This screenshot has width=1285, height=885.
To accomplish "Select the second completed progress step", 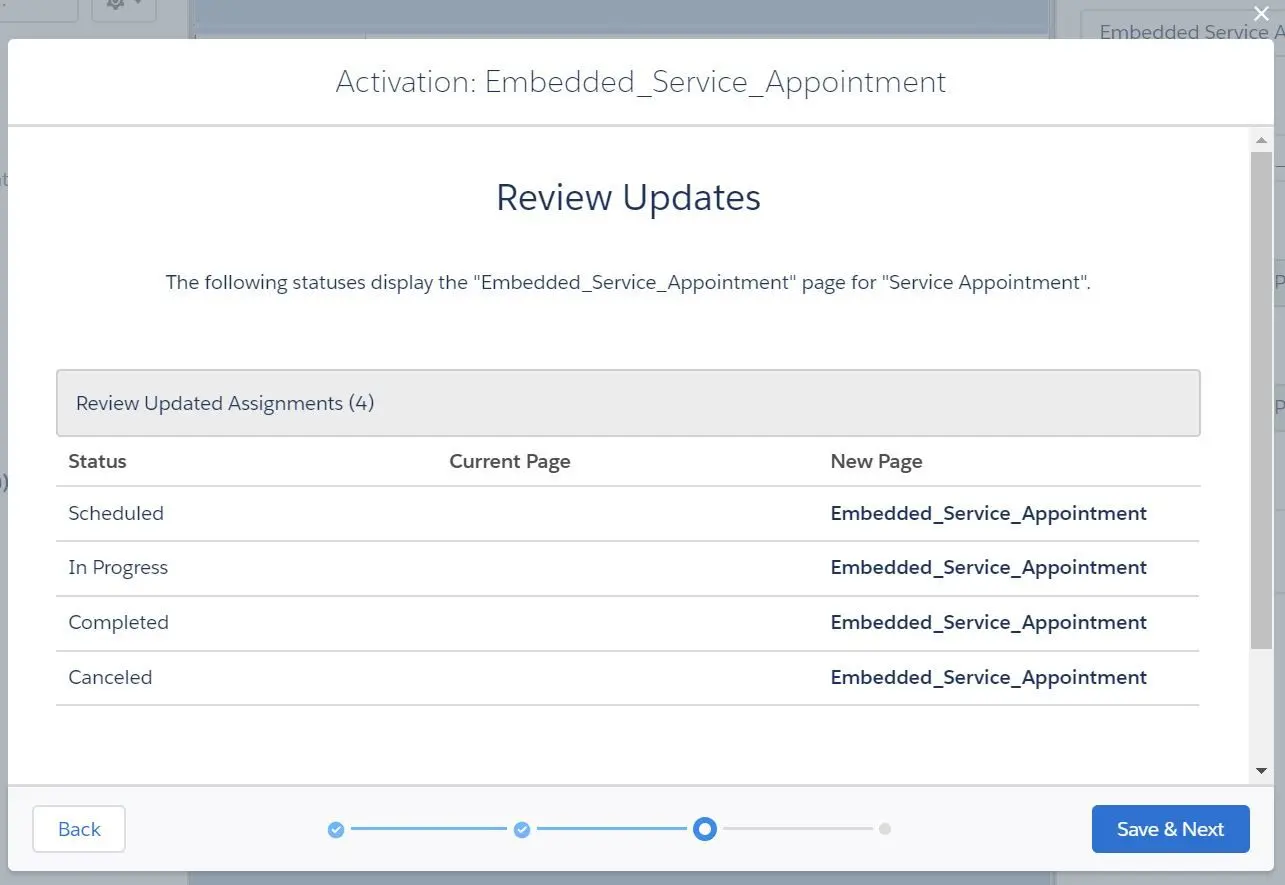I will point(522,829).
